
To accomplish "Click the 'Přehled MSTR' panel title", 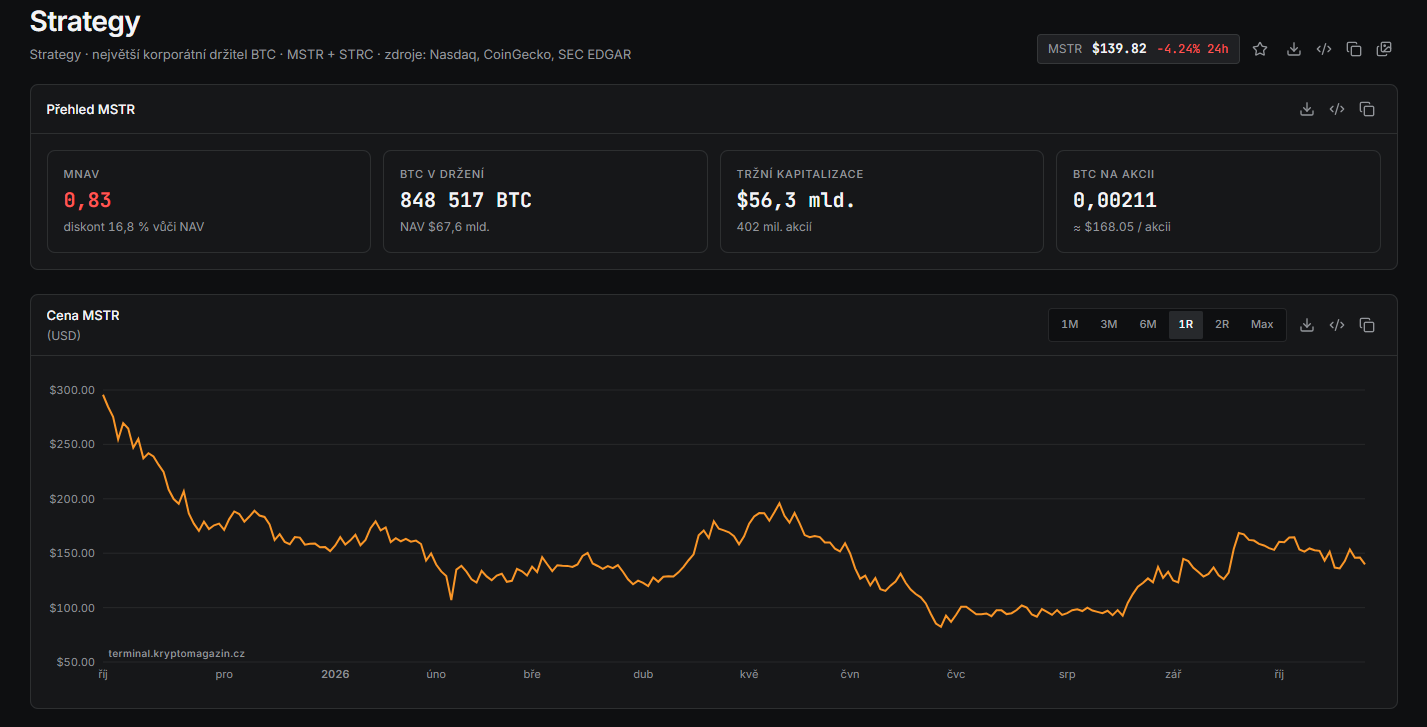I will click(91, 109).
